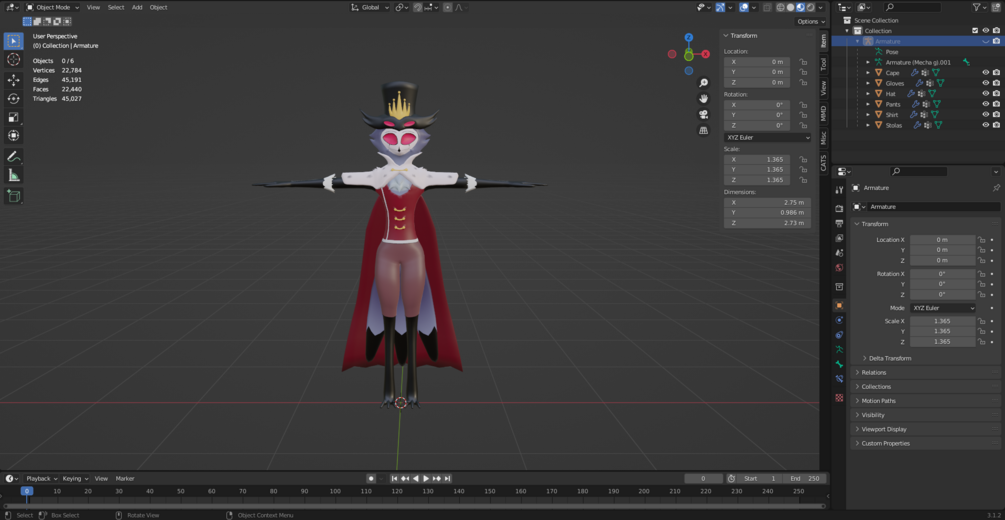1005x520 pixels.
Task: Expand the Hat object in outliner
Action: [868, 94]
